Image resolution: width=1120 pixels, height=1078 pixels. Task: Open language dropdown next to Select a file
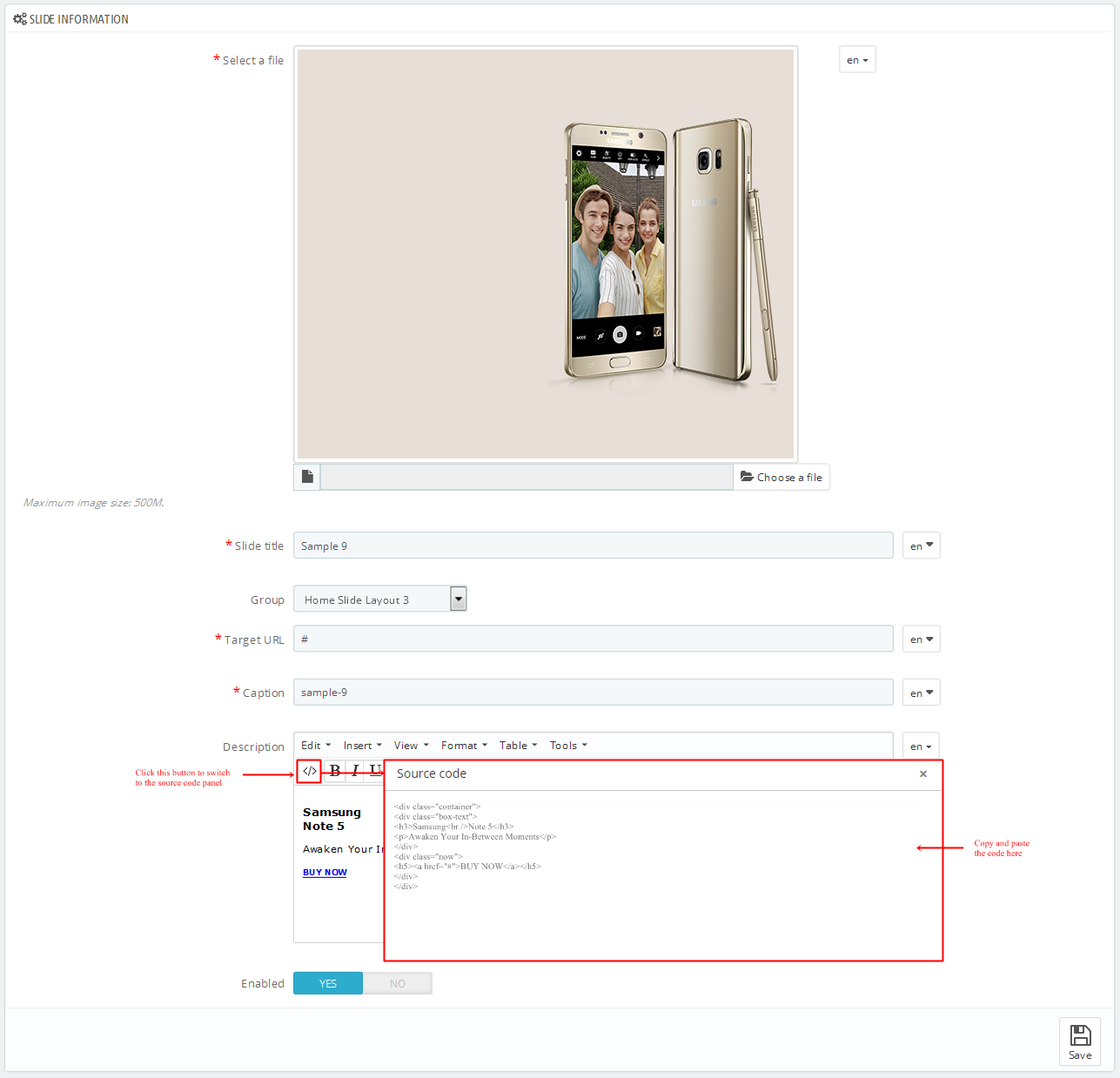pos(857,60)
